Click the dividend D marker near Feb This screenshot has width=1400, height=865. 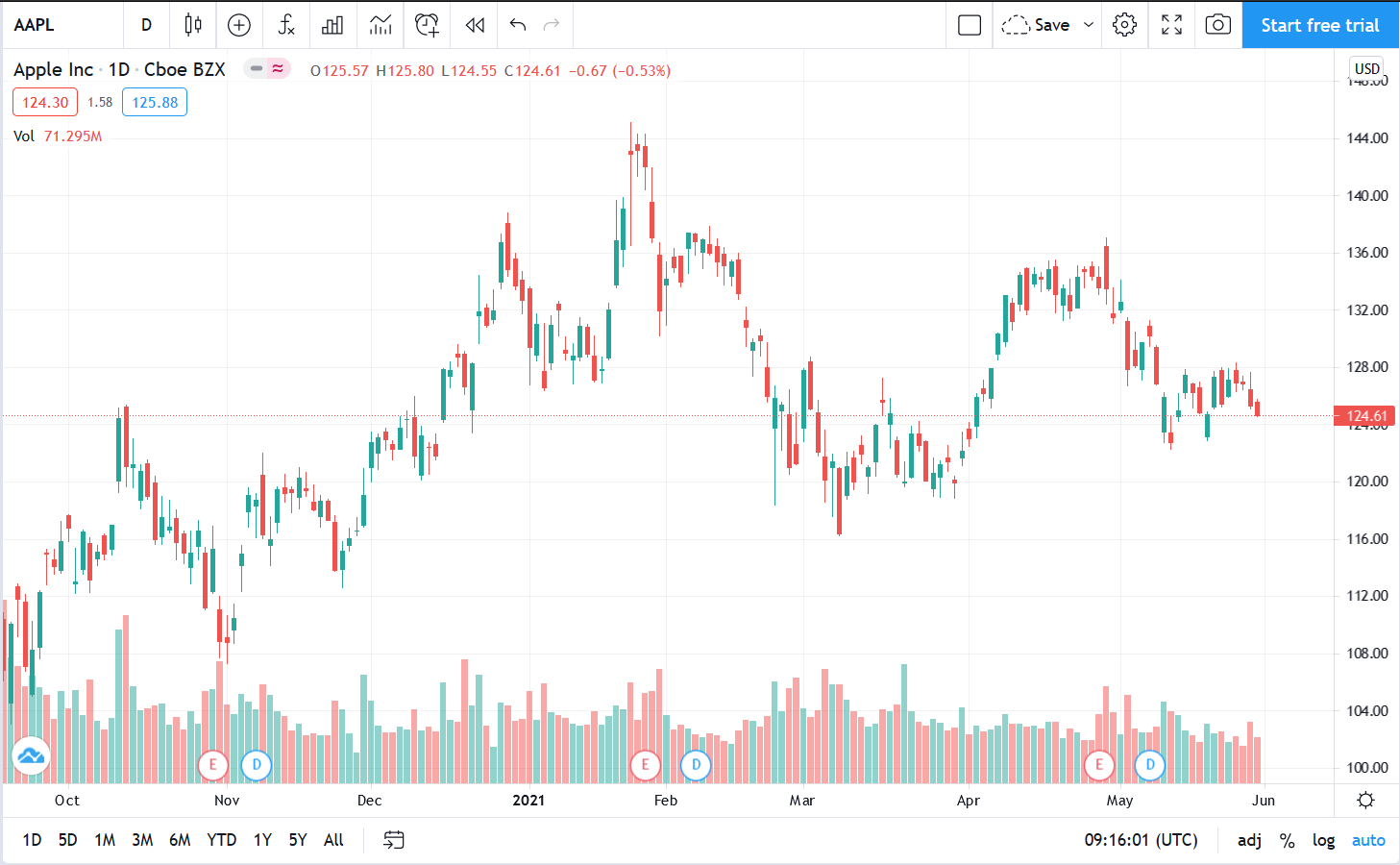pos(696,766)
